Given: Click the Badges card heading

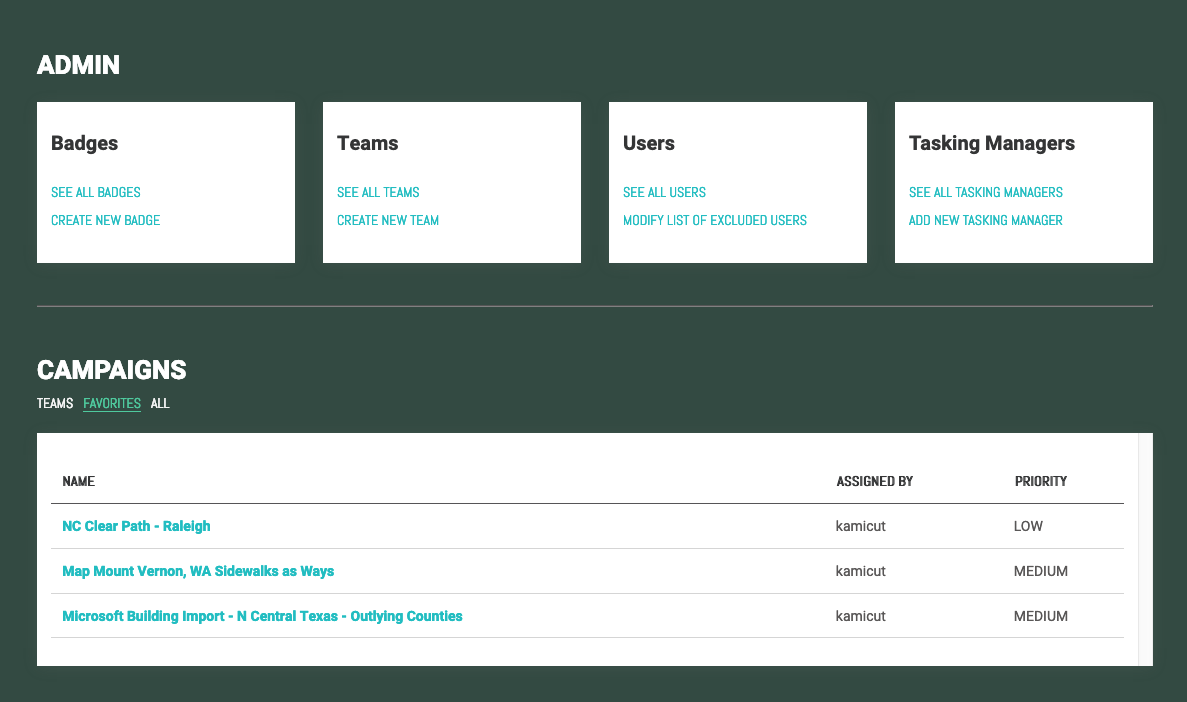Looking at the screenshot, I should [x=84, y=143].
